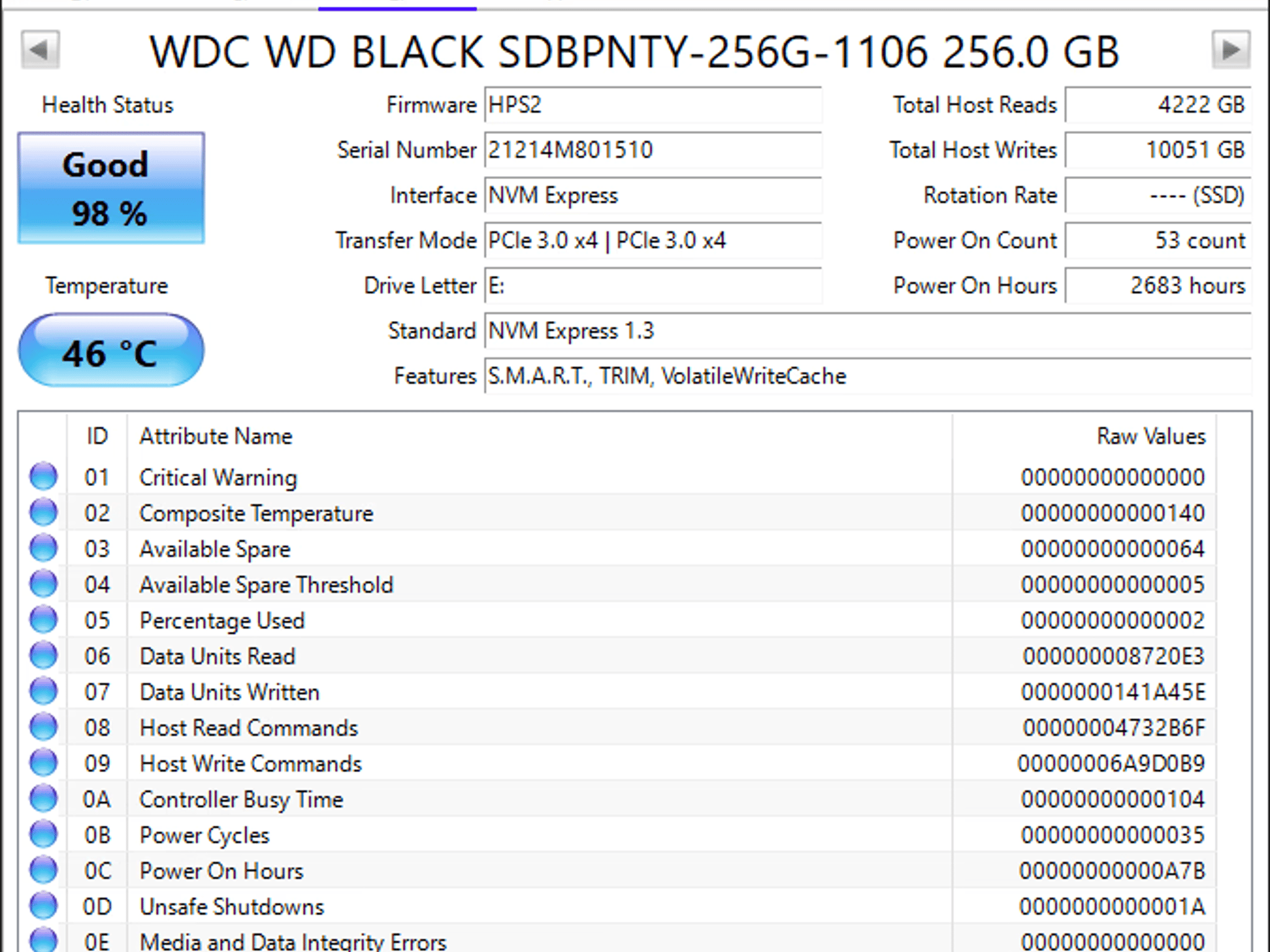Click Rotation Rate value ---- (SSD)
Viewport: 1270px width, 952px height.
pyautogui.click(x=1158, y=195)
